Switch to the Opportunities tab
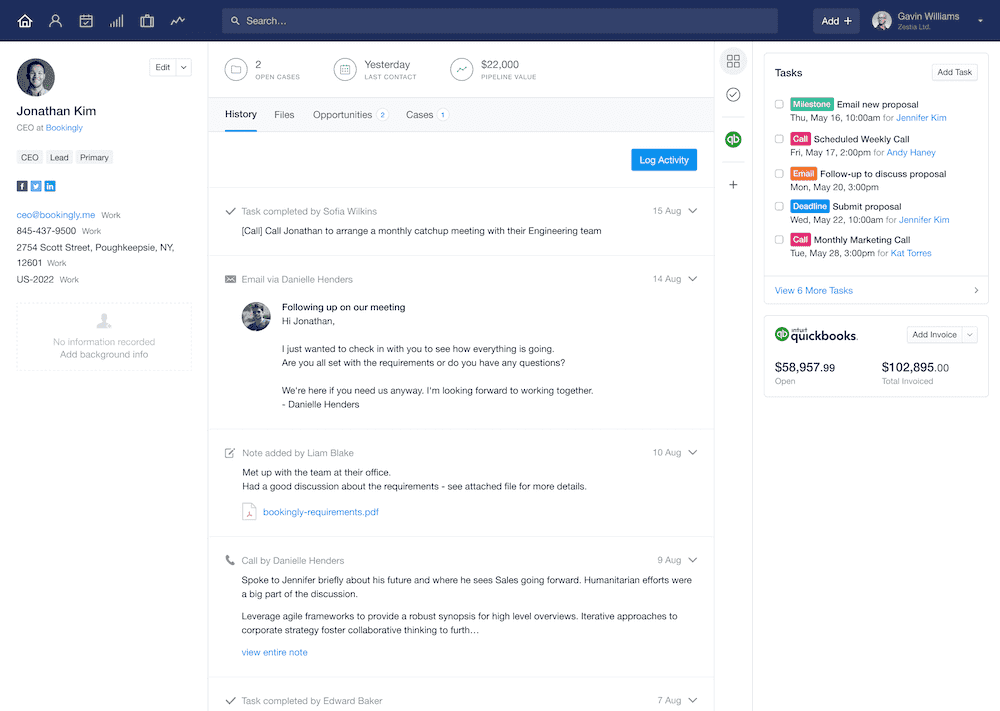 350,115
